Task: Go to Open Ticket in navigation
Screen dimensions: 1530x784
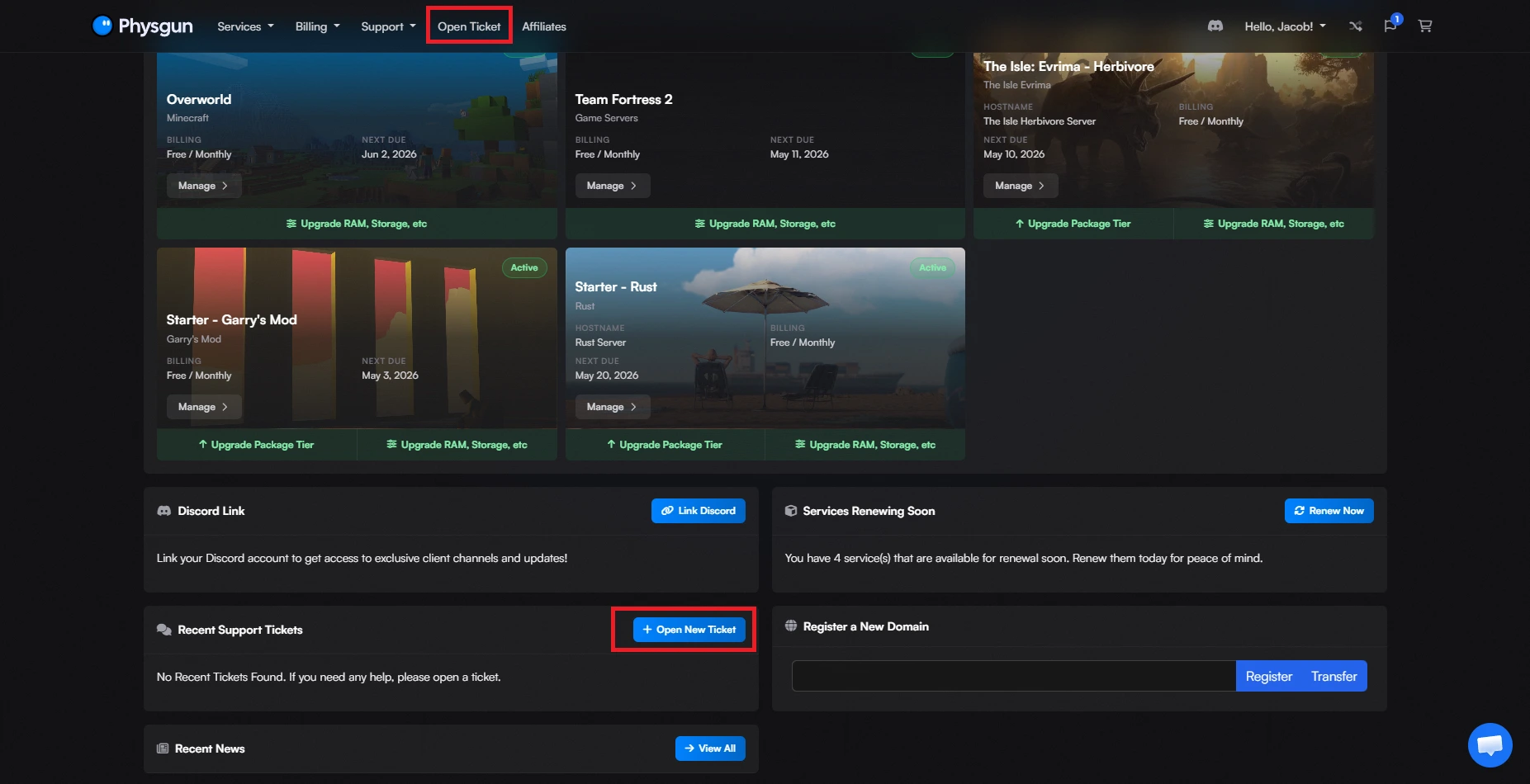Action: 469,26
